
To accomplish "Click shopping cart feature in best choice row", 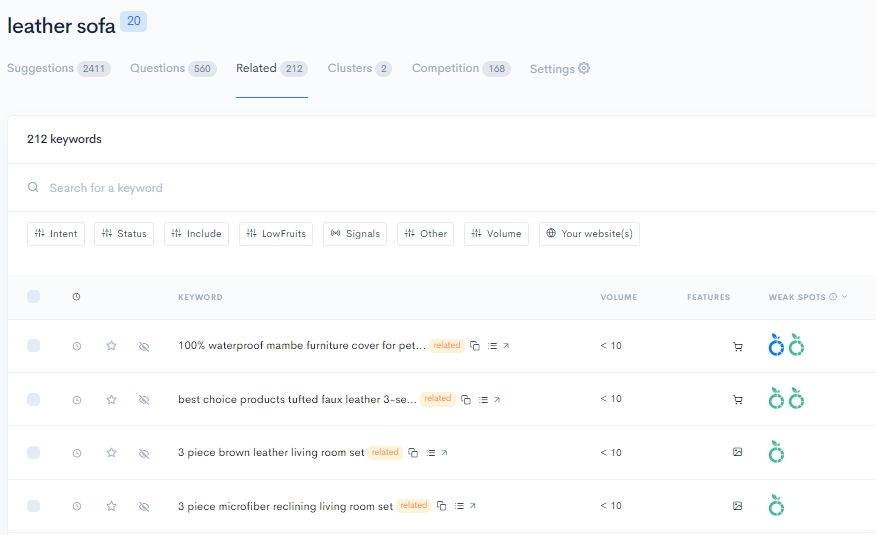I will point(737,399).
